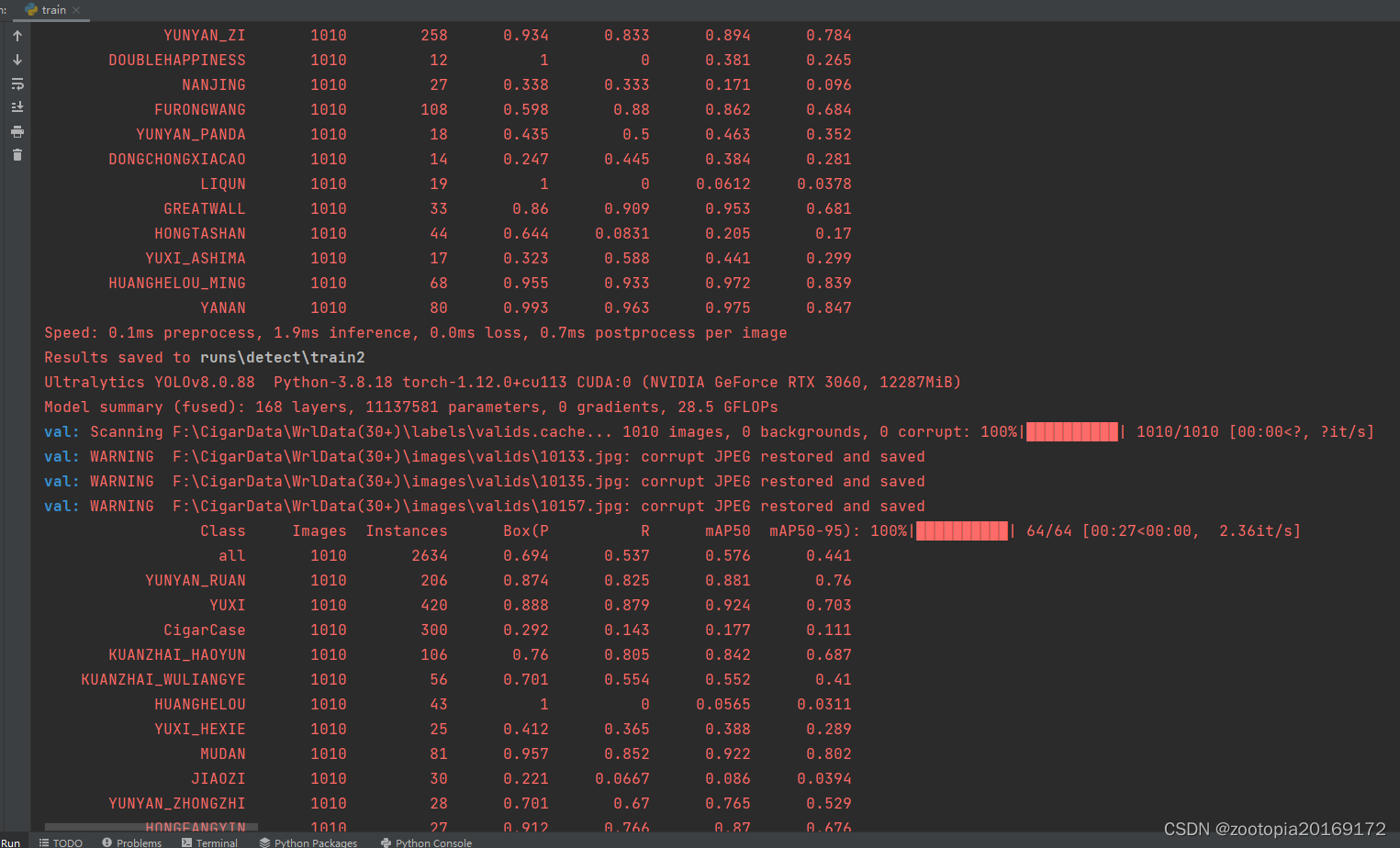Click the JIAOZI class label
The width and height of the screenshot is (1400, 848).
[x=218, y=778]
